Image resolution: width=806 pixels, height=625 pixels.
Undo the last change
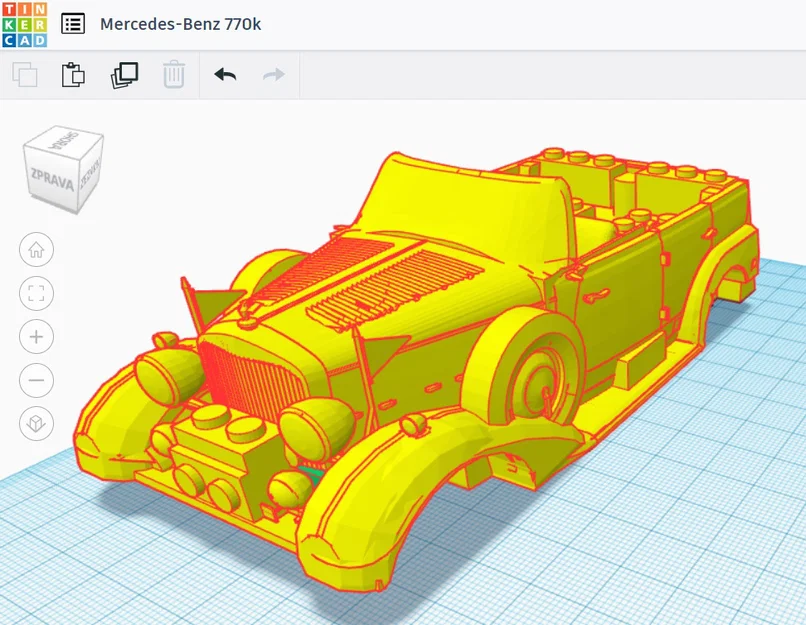(225, 74)
